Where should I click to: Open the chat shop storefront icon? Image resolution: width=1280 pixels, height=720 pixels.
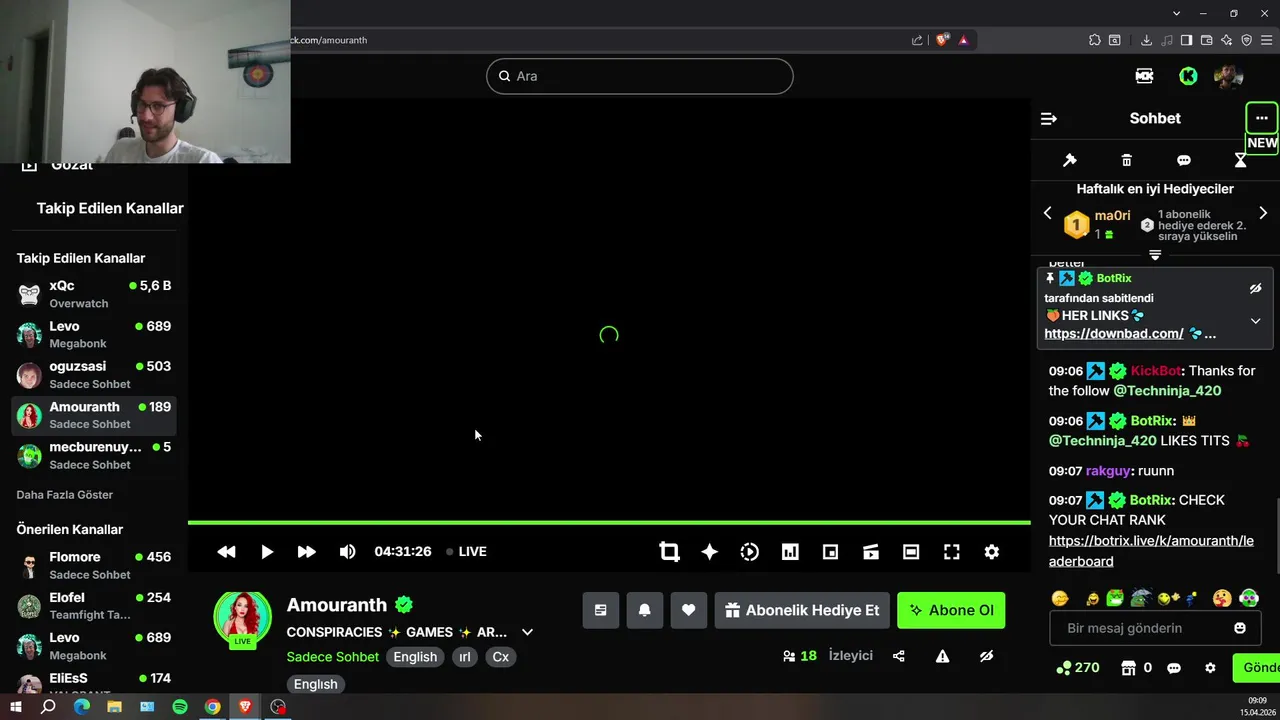pos(1129,668)
